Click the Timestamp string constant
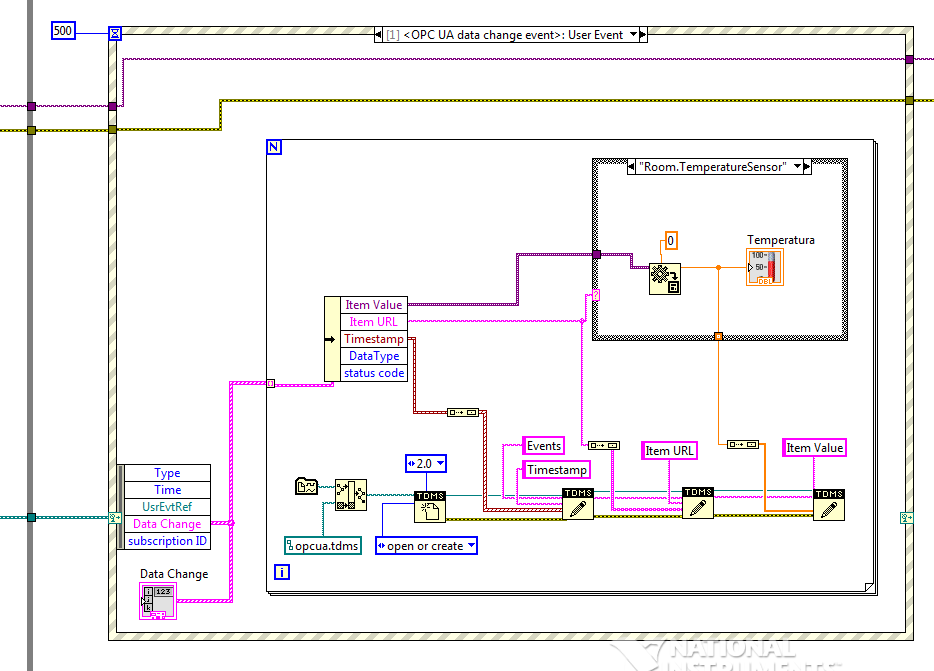Viewport: 934px width, 671px height. tap(556, 470)
